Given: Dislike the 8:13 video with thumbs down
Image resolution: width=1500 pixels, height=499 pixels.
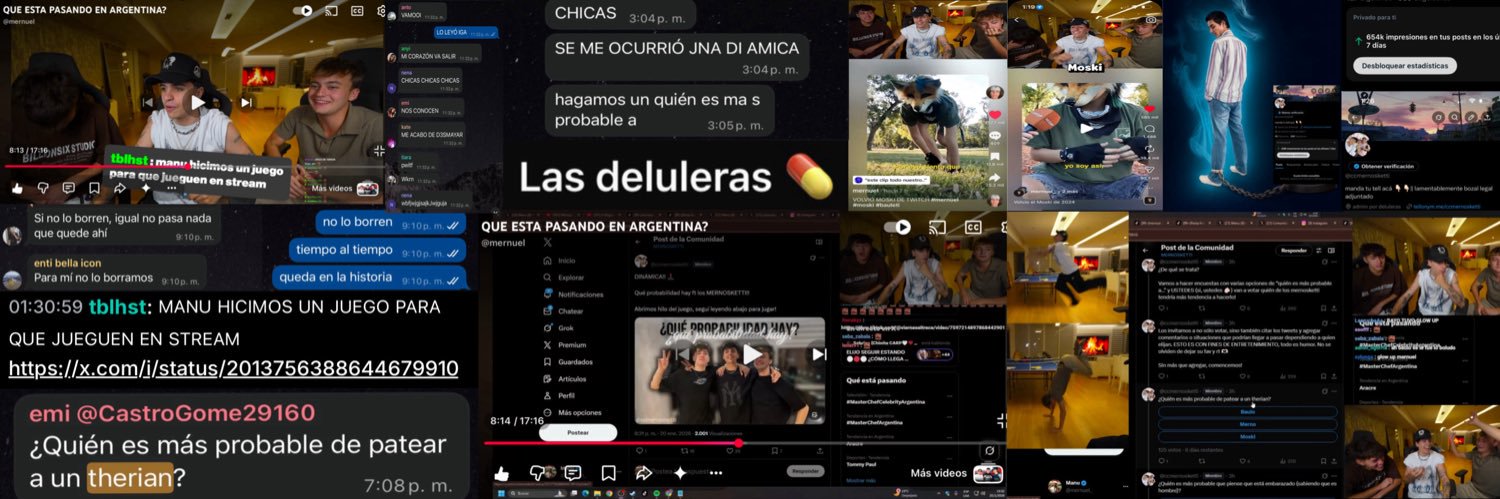Looking at the screenshot, I should click(x=43, y=188).
